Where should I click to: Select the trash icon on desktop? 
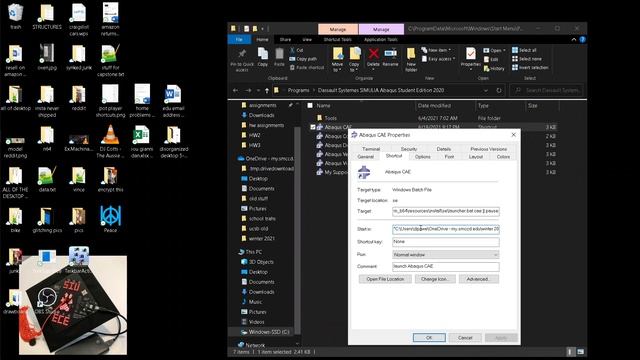coord(15,17)
